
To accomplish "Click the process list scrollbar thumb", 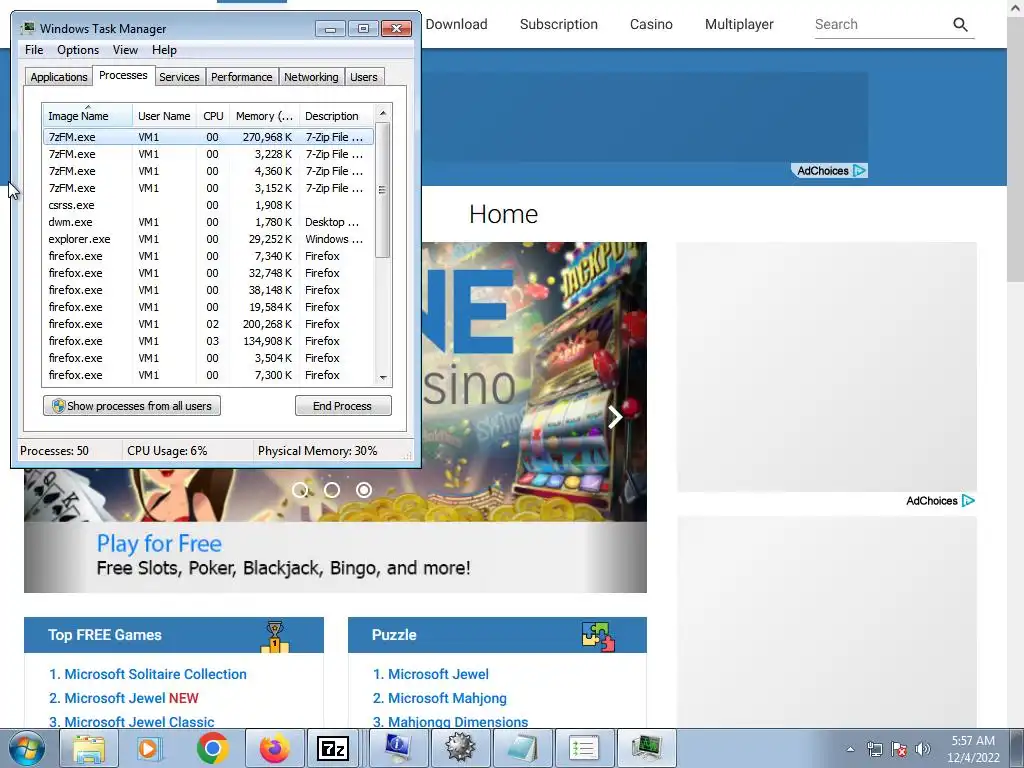I will tap(383, 190).
